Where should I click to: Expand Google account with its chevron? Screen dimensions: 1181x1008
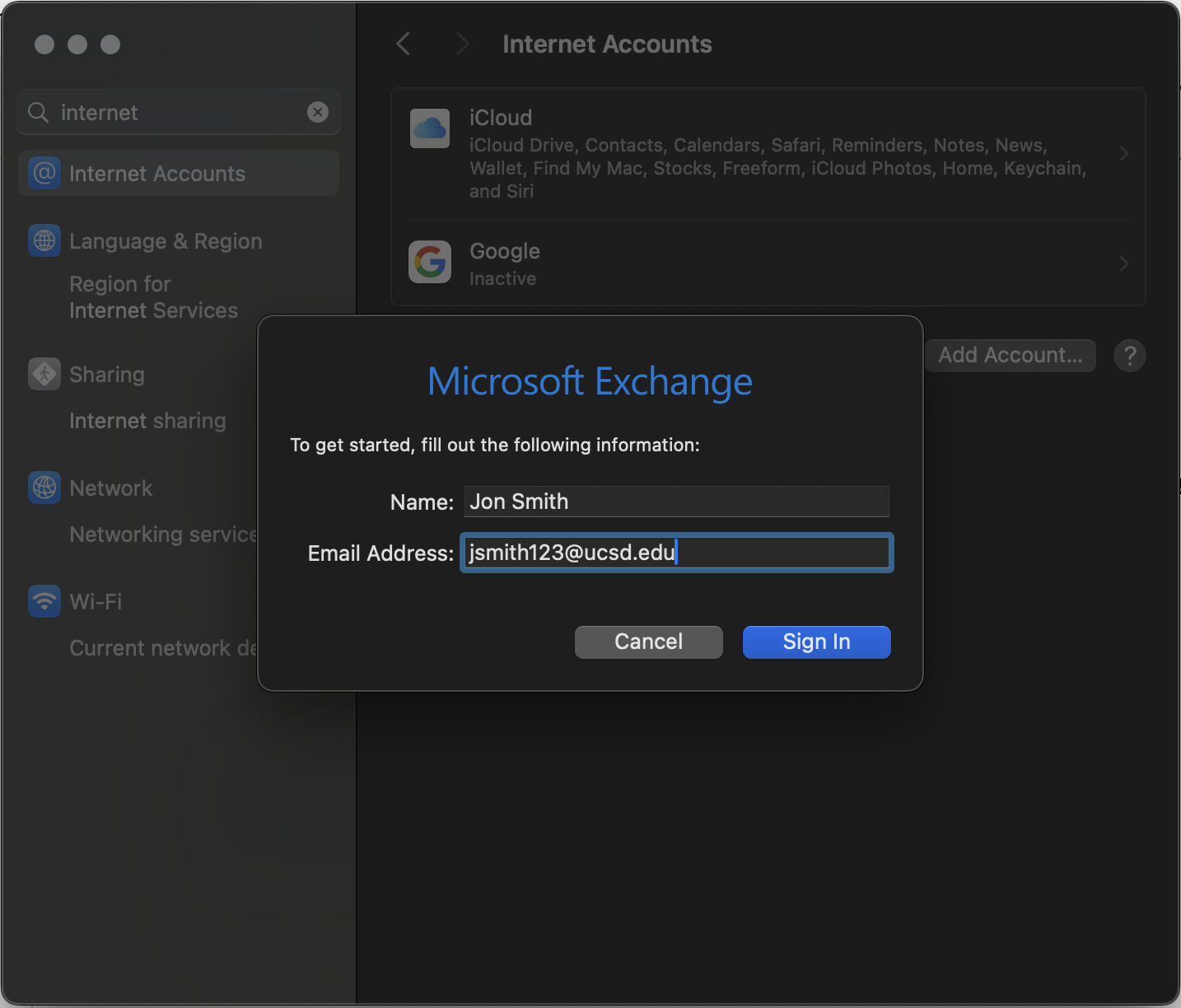point(1124,264)
